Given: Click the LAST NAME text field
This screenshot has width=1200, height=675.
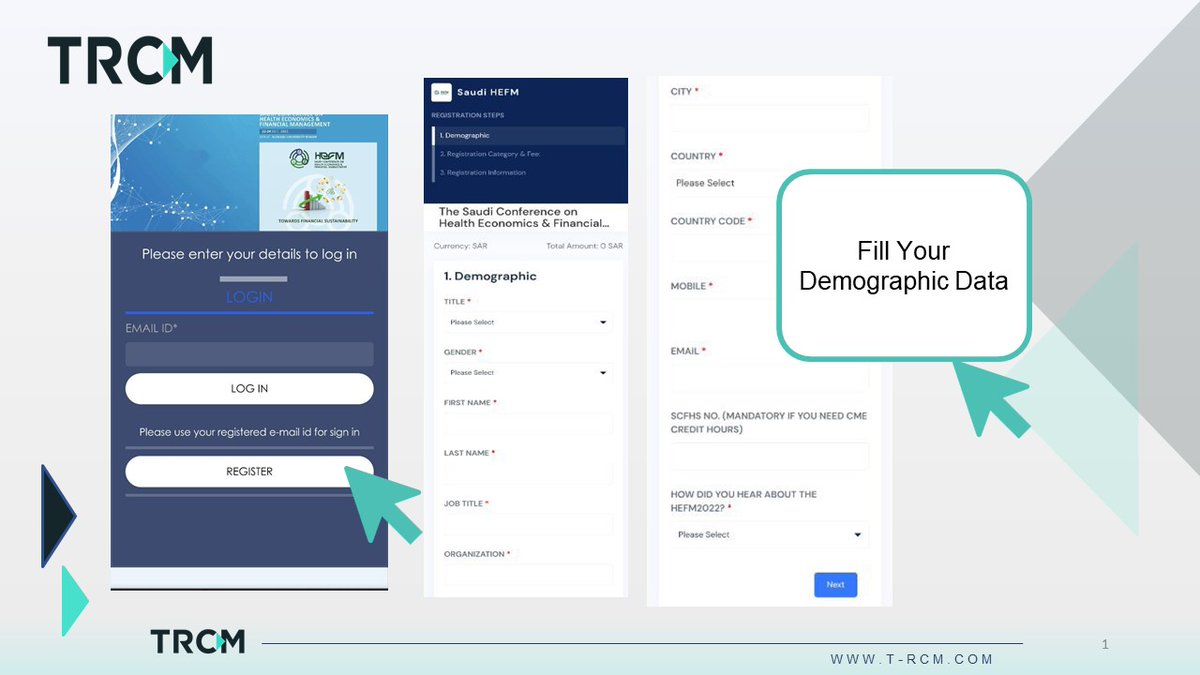Looking at the screenshot, I should click(528, 474).
